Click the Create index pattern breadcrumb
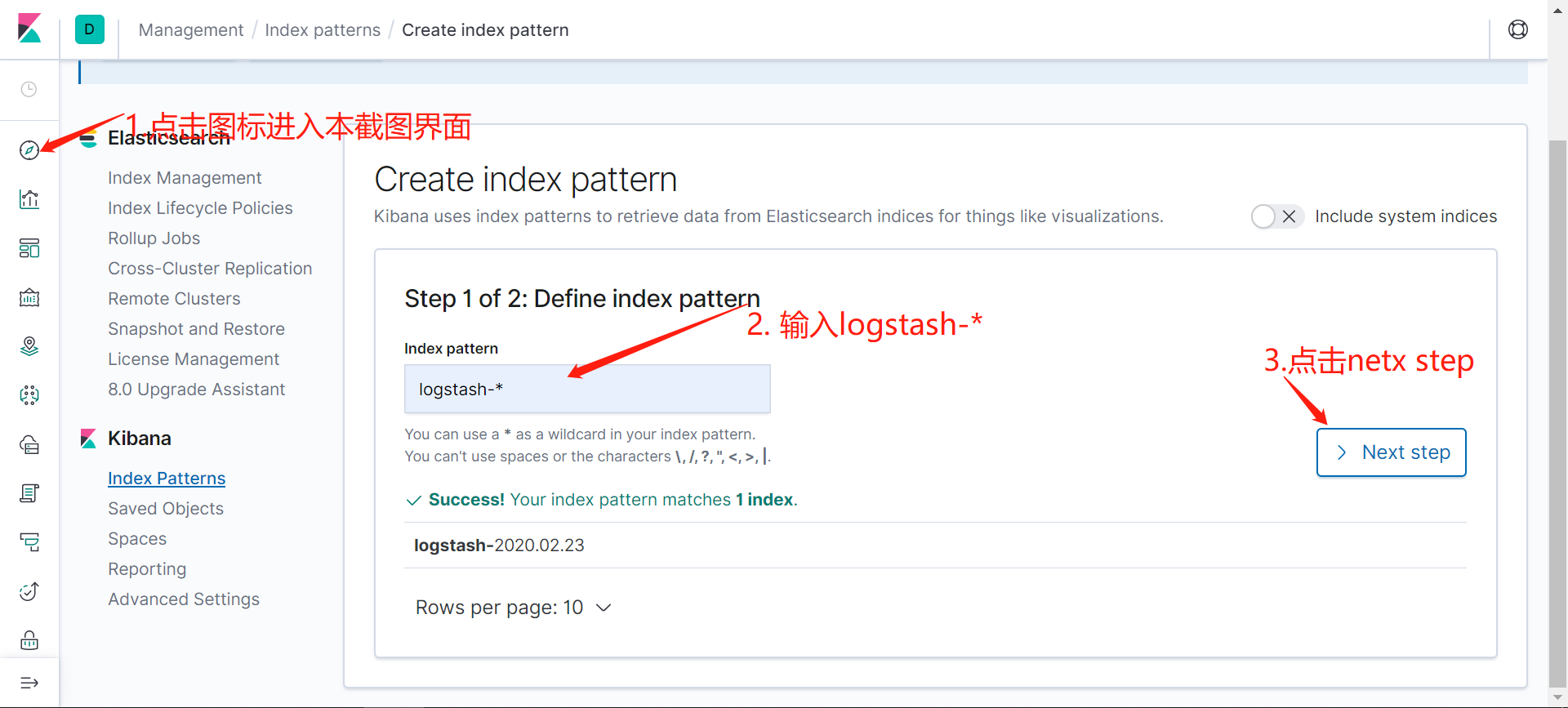This screenshot has width=1568, height=708. [x=485, y=30]
